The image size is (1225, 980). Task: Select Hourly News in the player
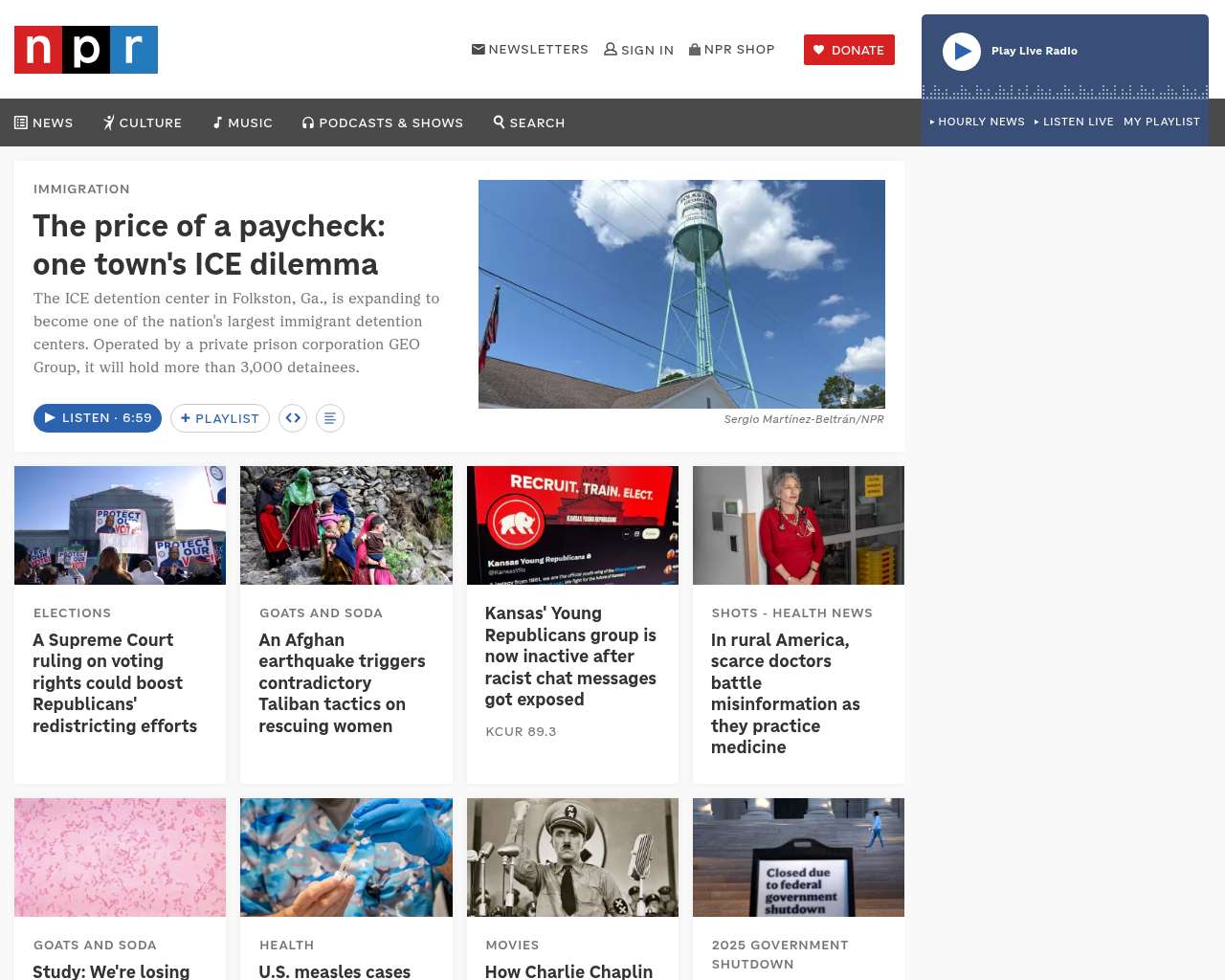coord(977,122)
